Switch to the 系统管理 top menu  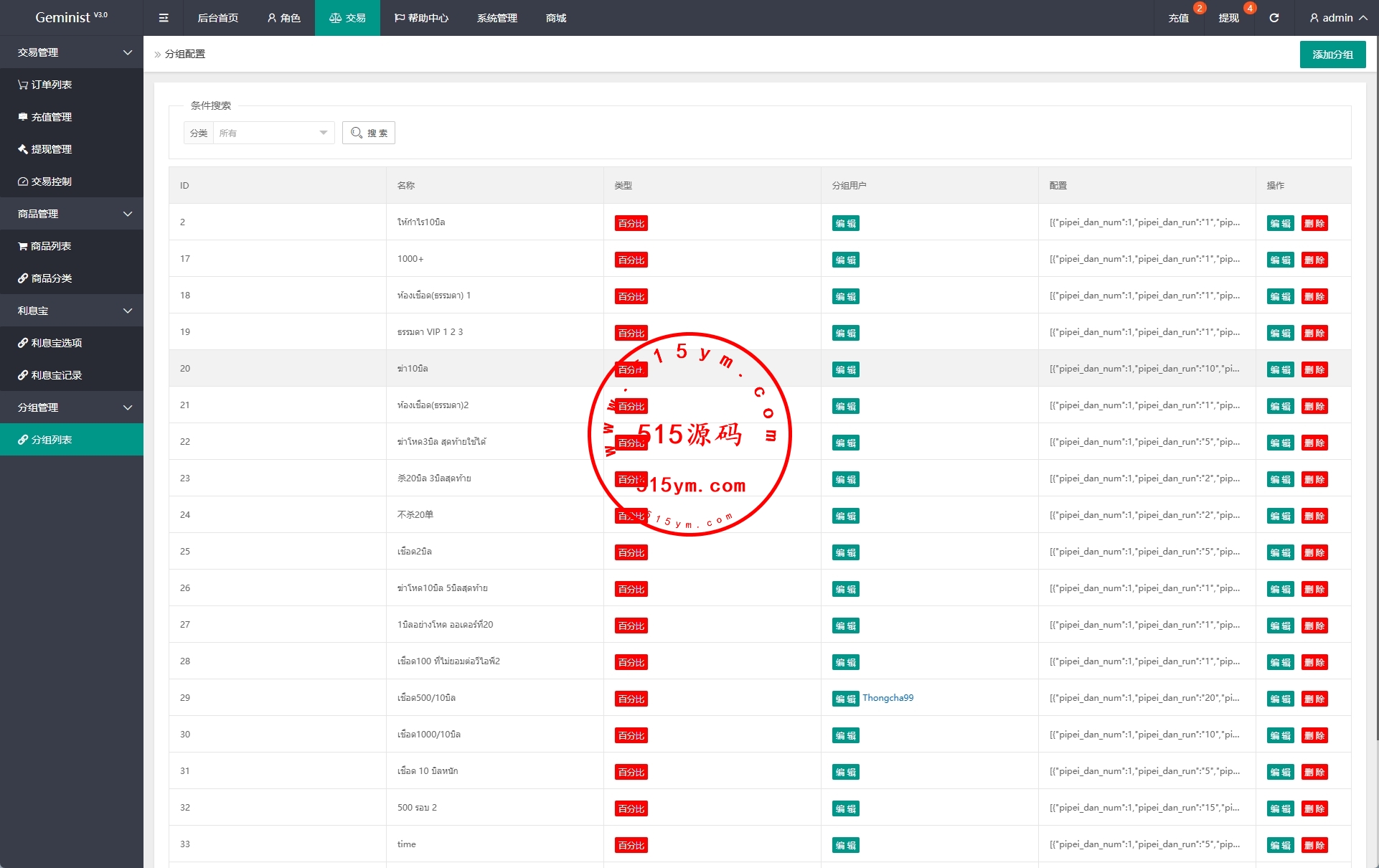[x=496, y=18]
